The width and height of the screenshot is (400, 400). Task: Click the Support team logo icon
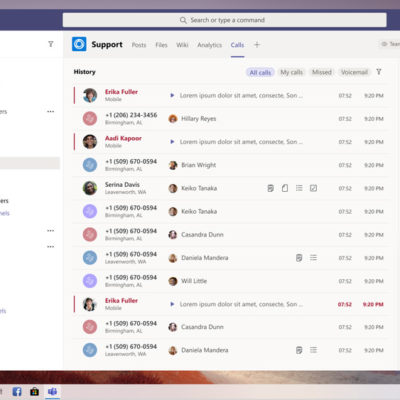click(x=79, y=44)
